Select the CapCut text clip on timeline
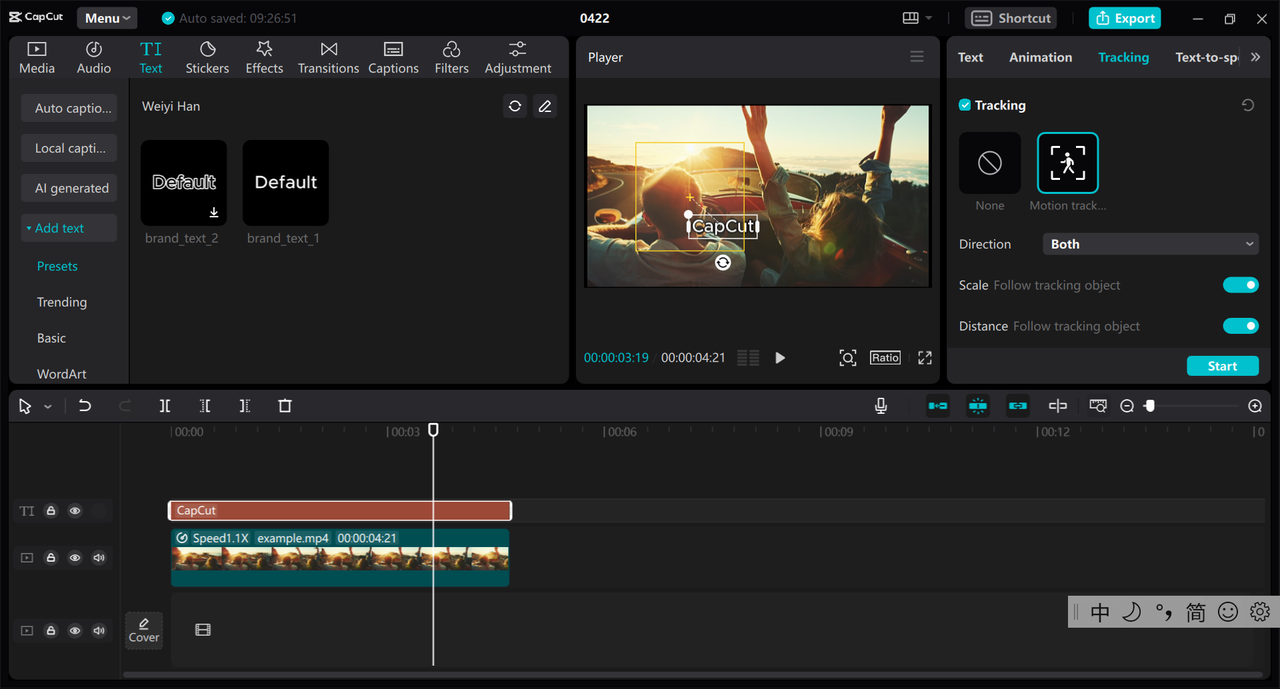The image size is (1280, 689). [x=340, y=511]
